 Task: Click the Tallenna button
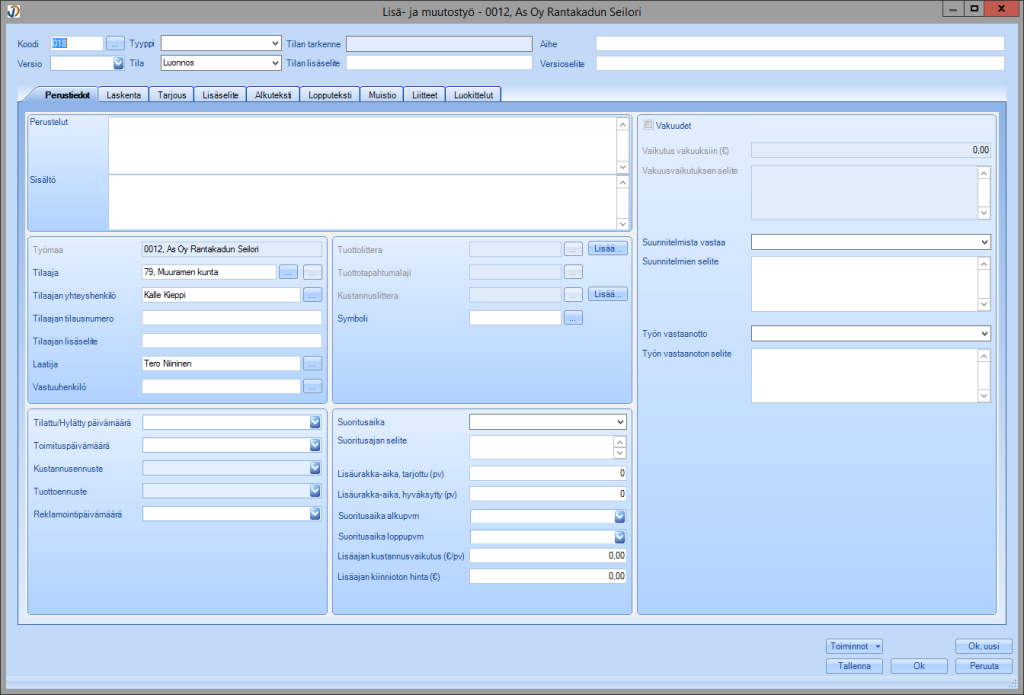tap(853, 666)
